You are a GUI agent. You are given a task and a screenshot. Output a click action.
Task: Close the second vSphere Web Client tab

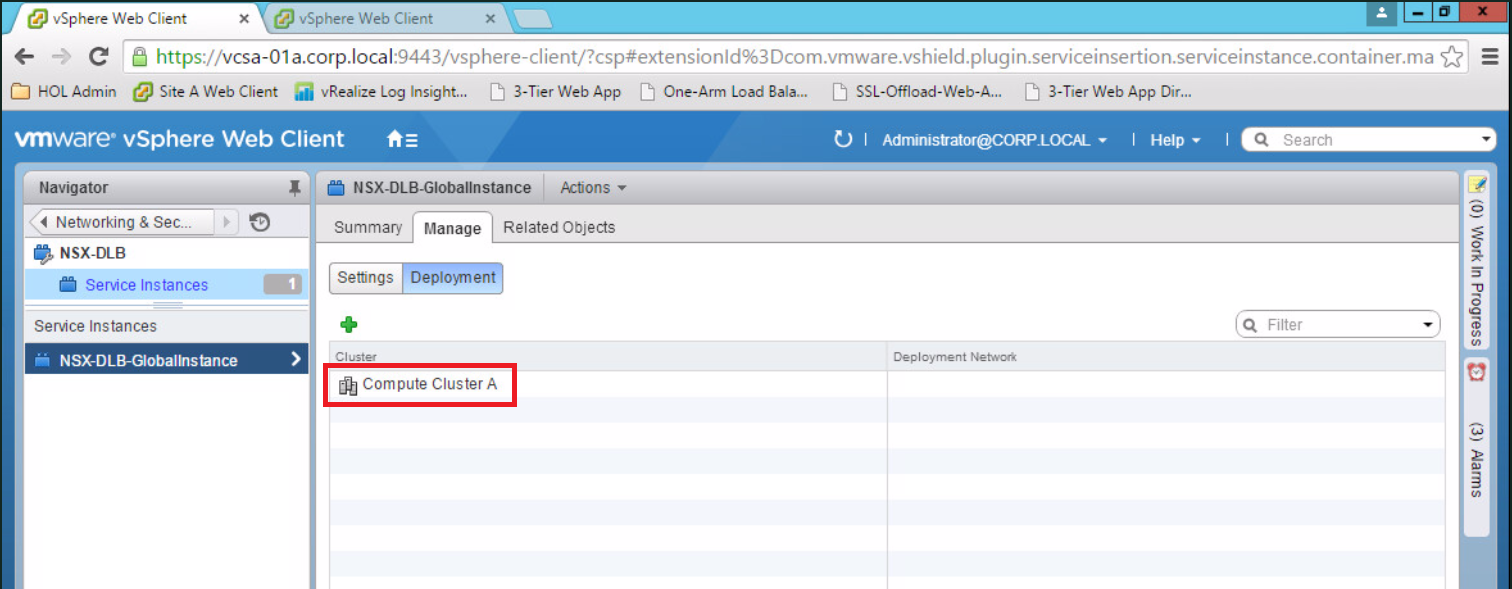coord(490,18)
